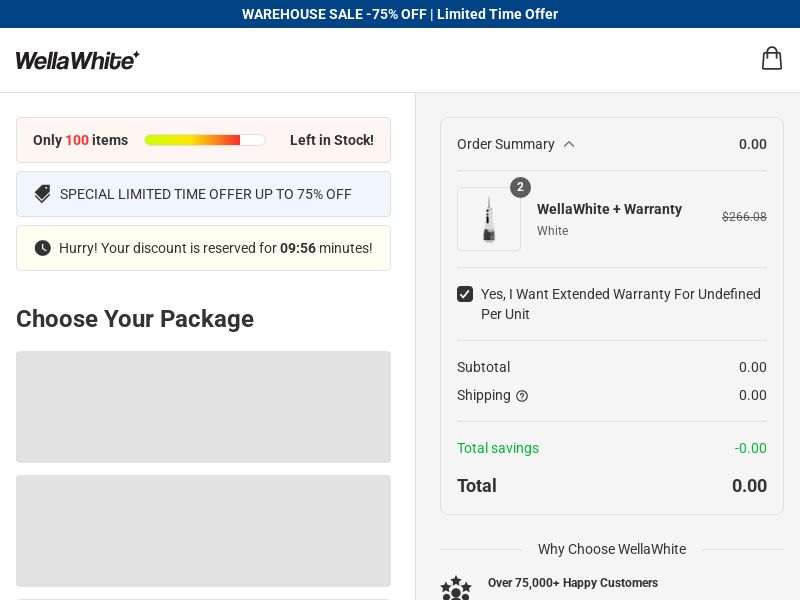Click the struck-through $266.08 price
Viewport: 800px width, 600px height.
click(744, 217)
